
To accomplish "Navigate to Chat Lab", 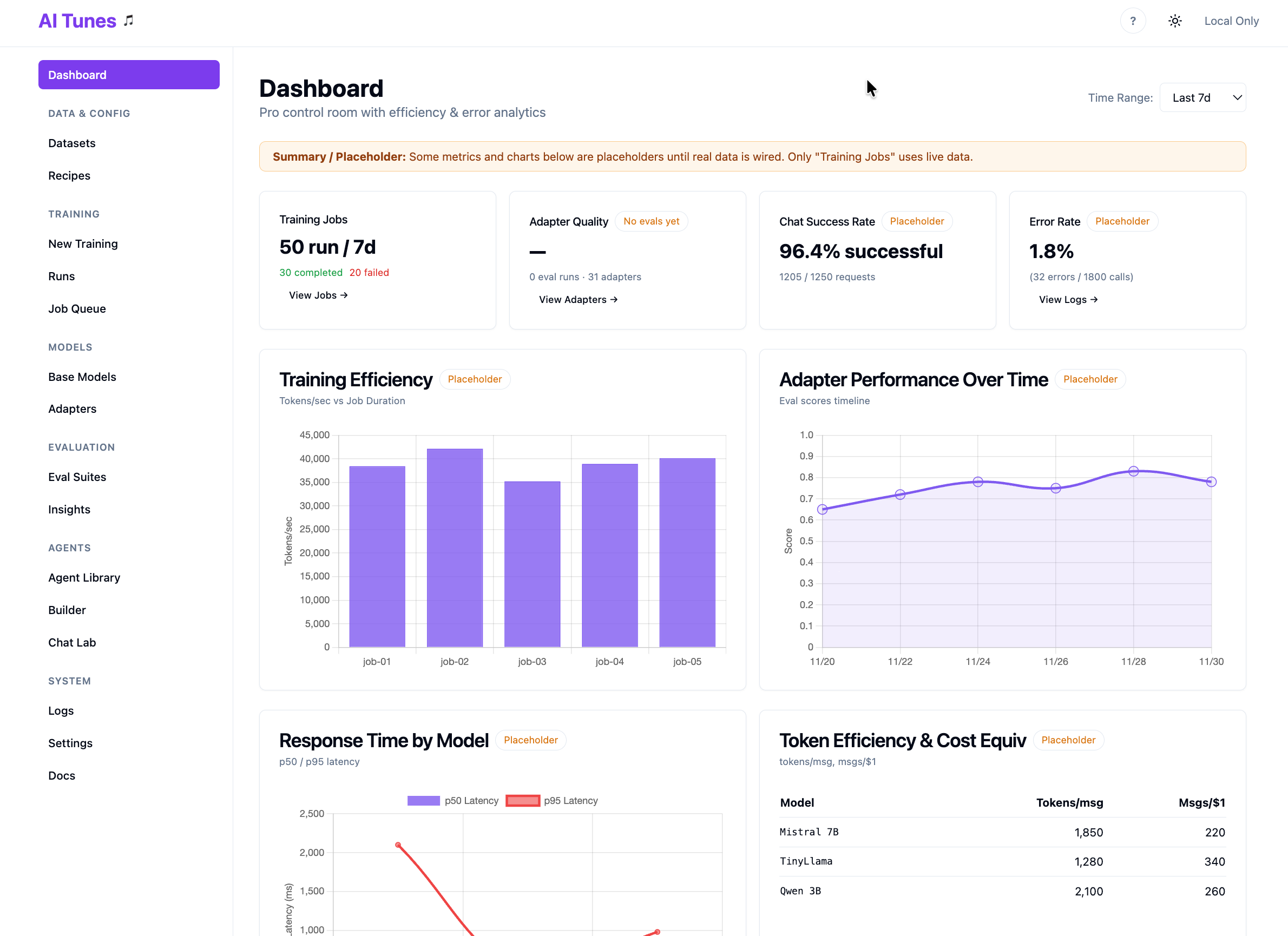I will click(x=71, y=643).
